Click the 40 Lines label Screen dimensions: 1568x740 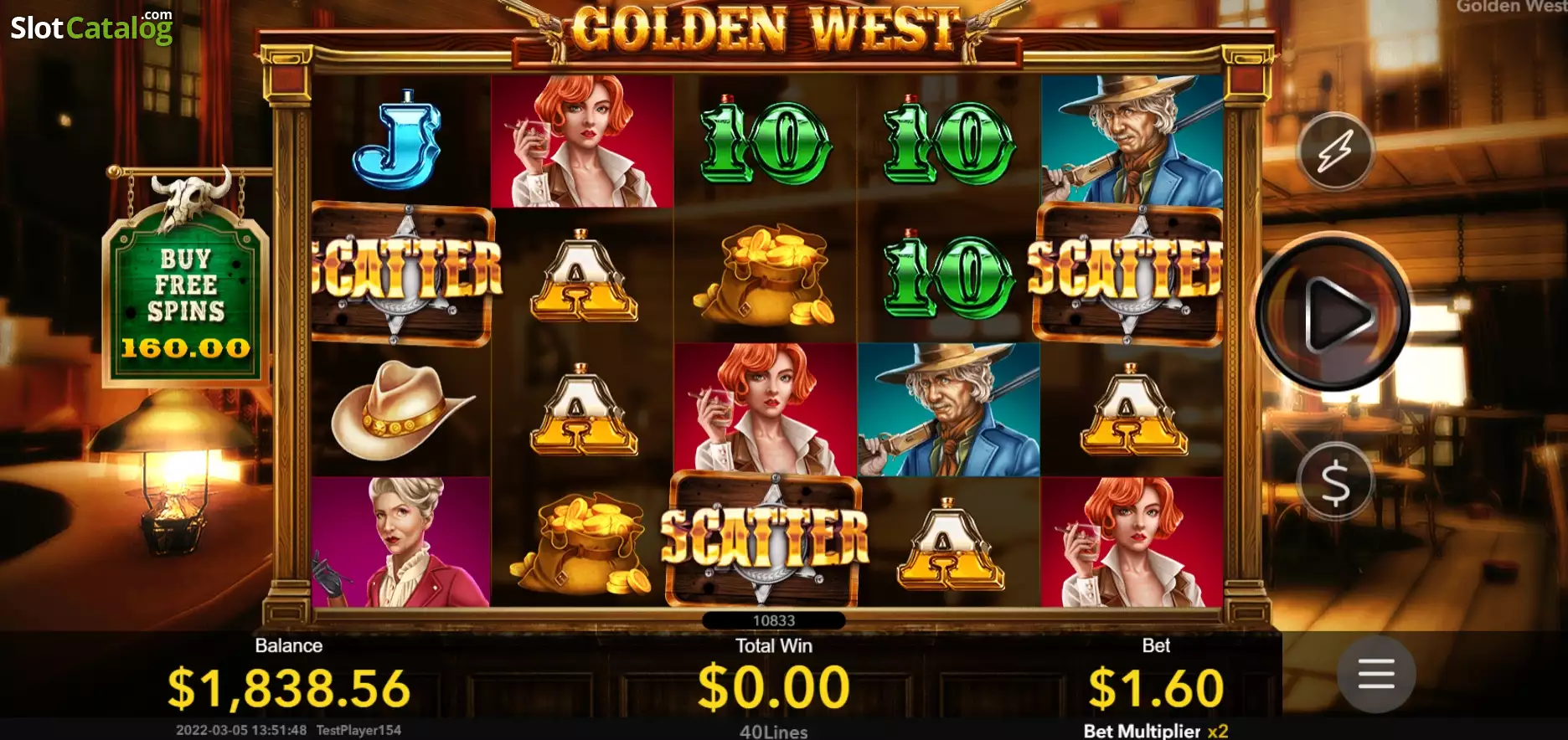[773, 732]
